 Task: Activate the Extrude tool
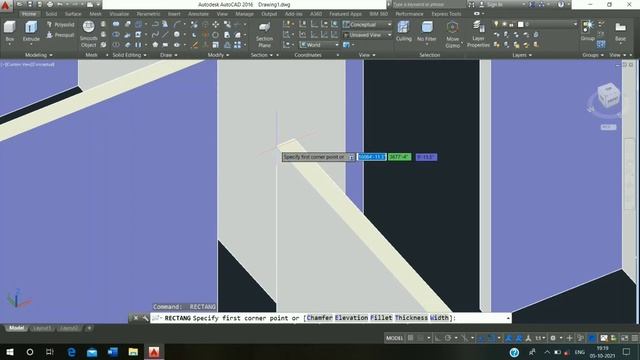pyautogui.click(x=31, y=31)
